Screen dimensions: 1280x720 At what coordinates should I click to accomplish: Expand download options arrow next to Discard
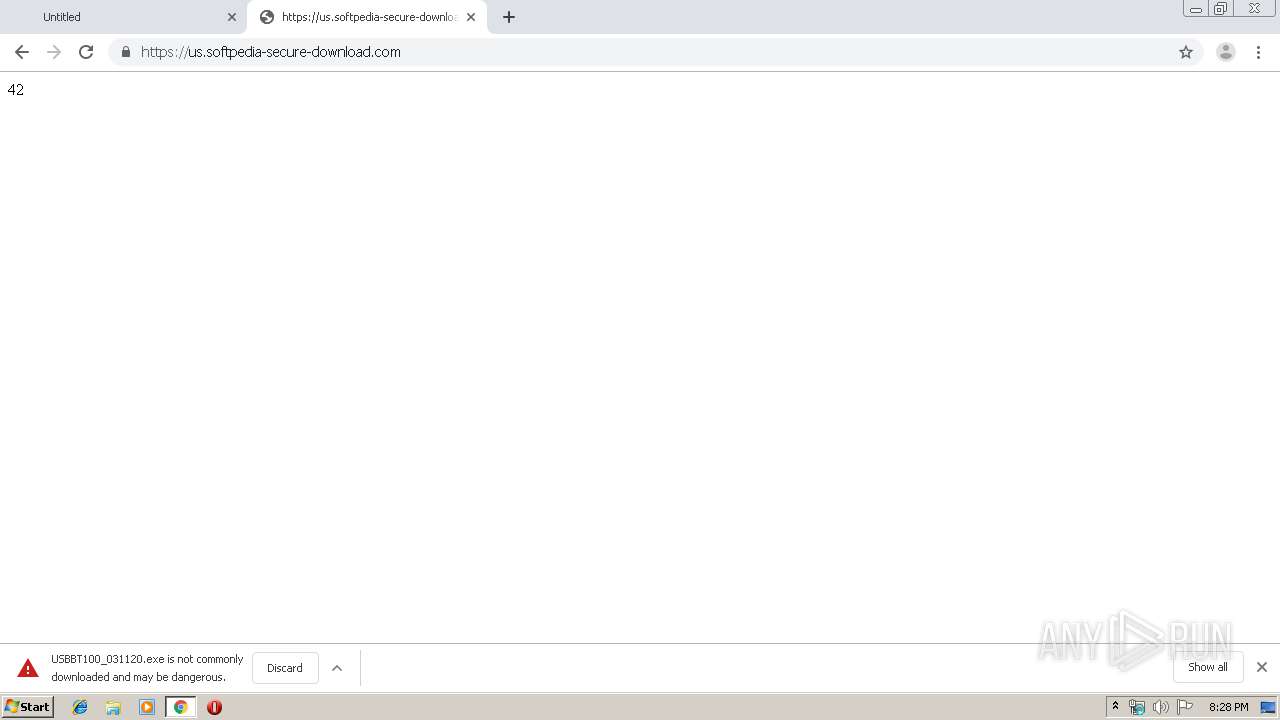(x=337, y=668)
